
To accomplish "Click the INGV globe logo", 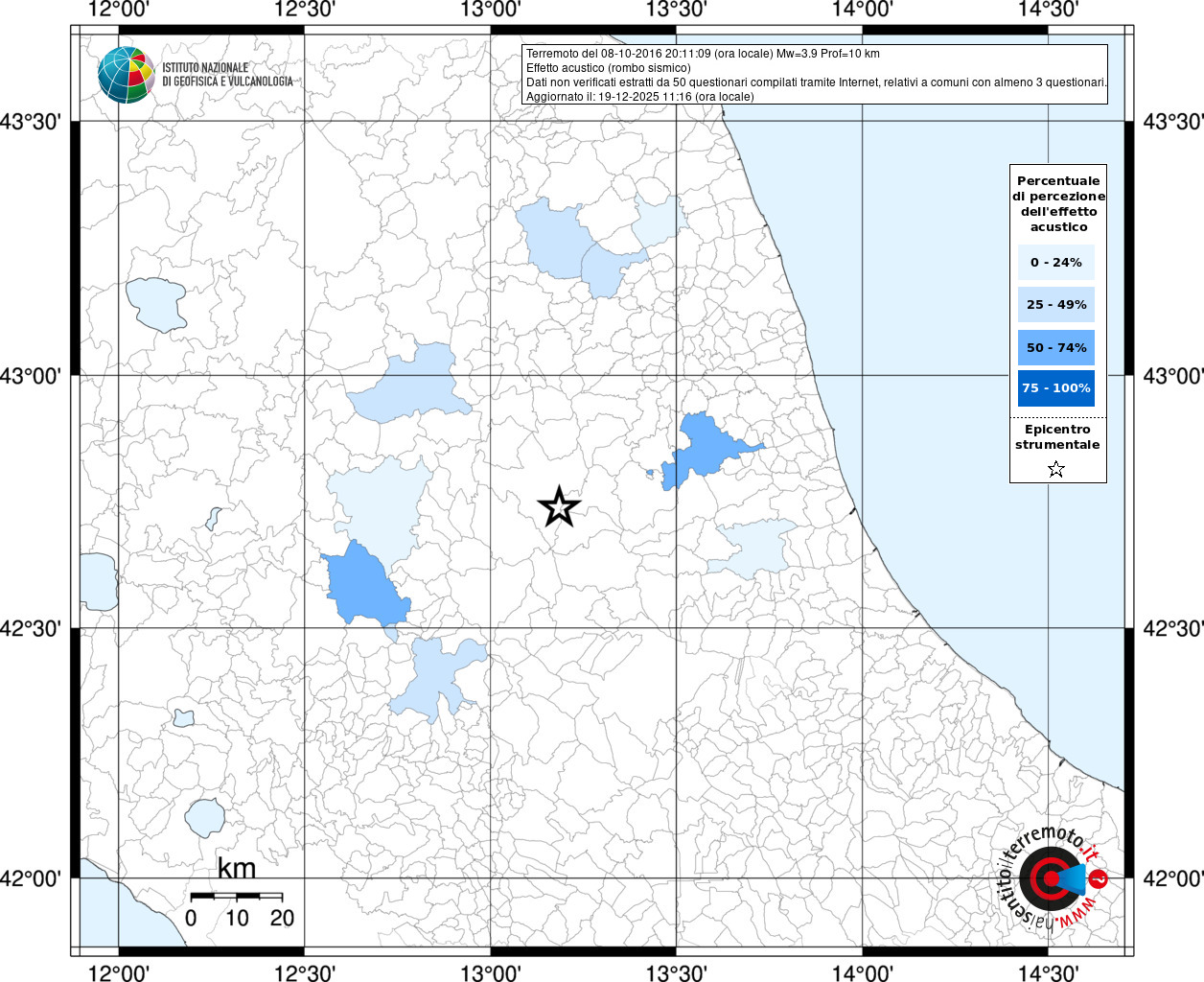I will coord(126,75).
